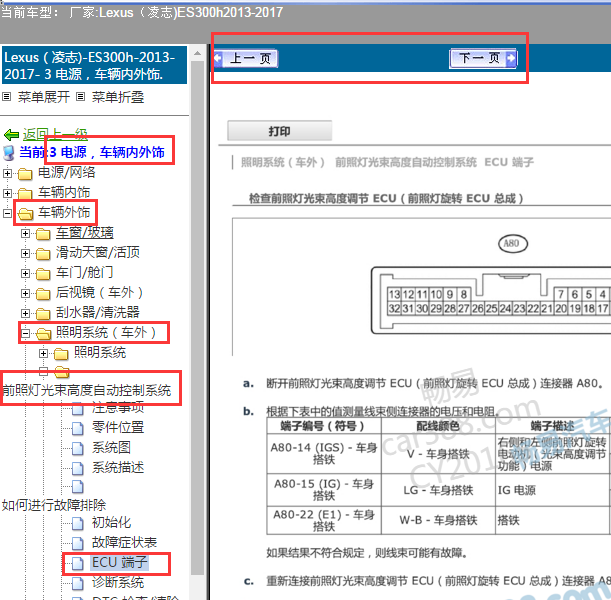Open the 诊断系统 page
Screen dimensions: 611x600
118,582
